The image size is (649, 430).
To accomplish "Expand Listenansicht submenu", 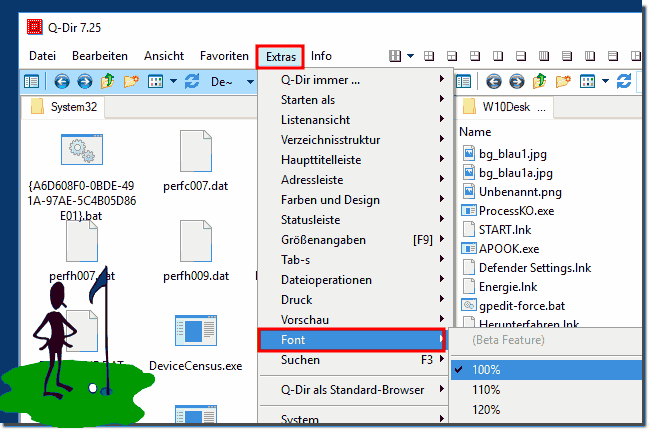I will pos(353,120).
